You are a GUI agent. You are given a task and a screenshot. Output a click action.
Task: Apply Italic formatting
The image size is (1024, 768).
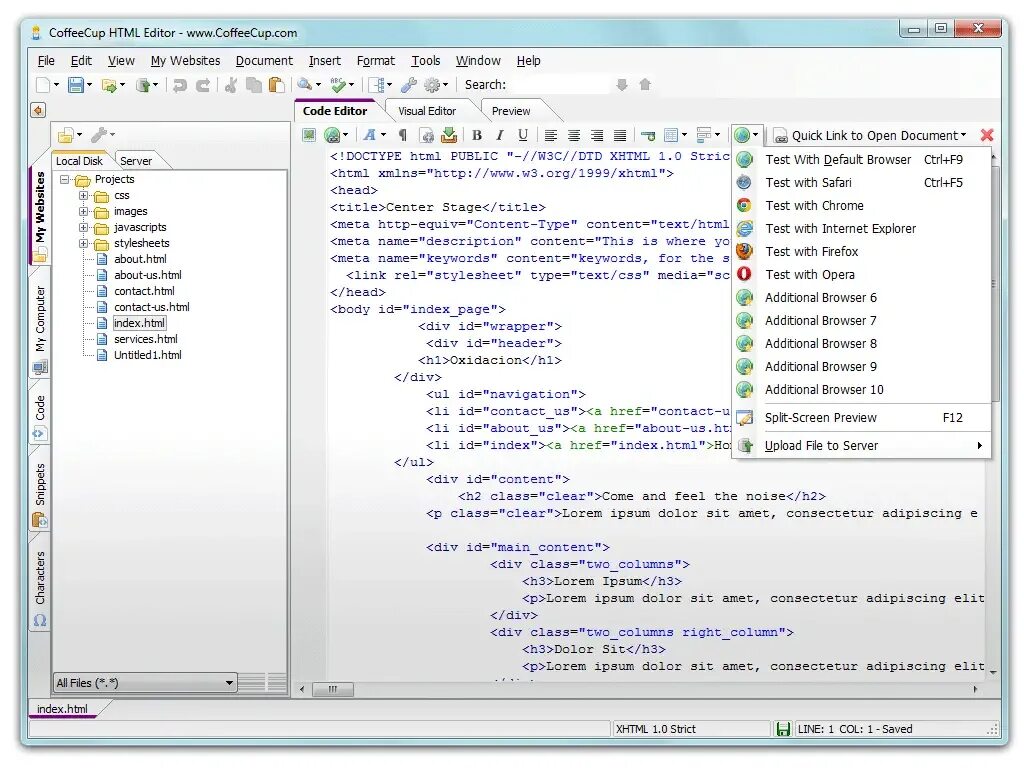pyautogui.click(x=500, y=135)
